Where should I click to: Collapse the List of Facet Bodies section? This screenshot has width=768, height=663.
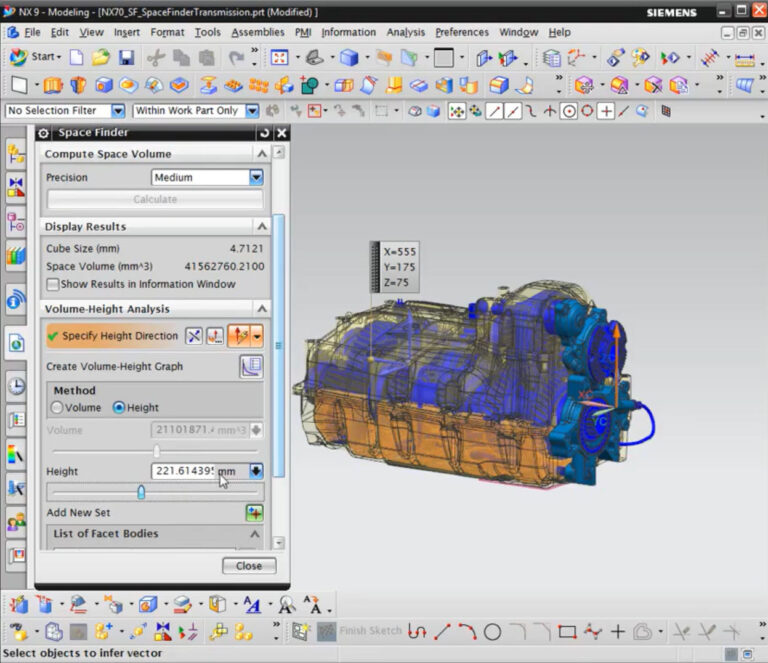(255, 534)
